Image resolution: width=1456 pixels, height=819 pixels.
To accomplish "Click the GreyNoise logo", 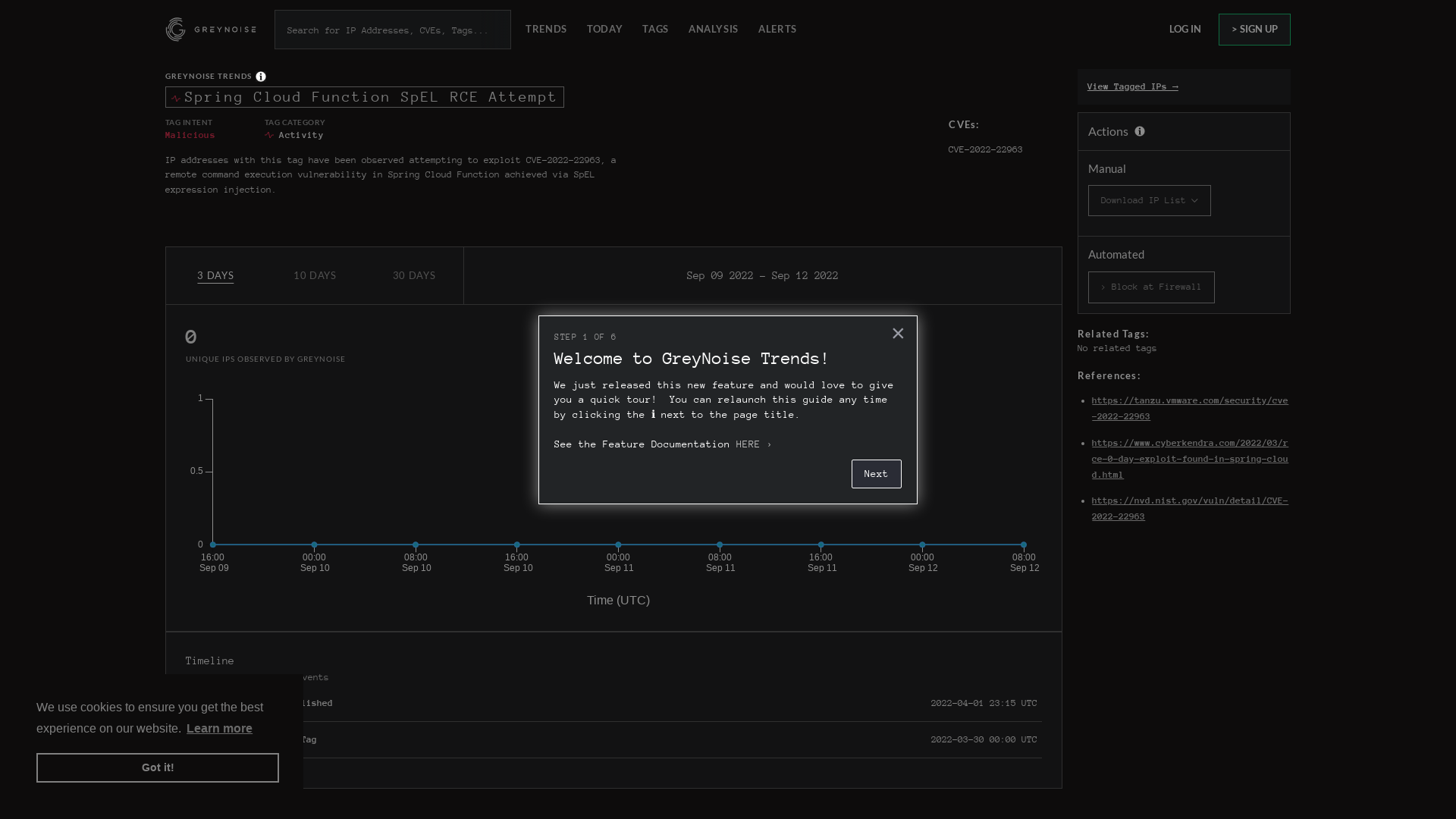I will (x=211, y=30).
